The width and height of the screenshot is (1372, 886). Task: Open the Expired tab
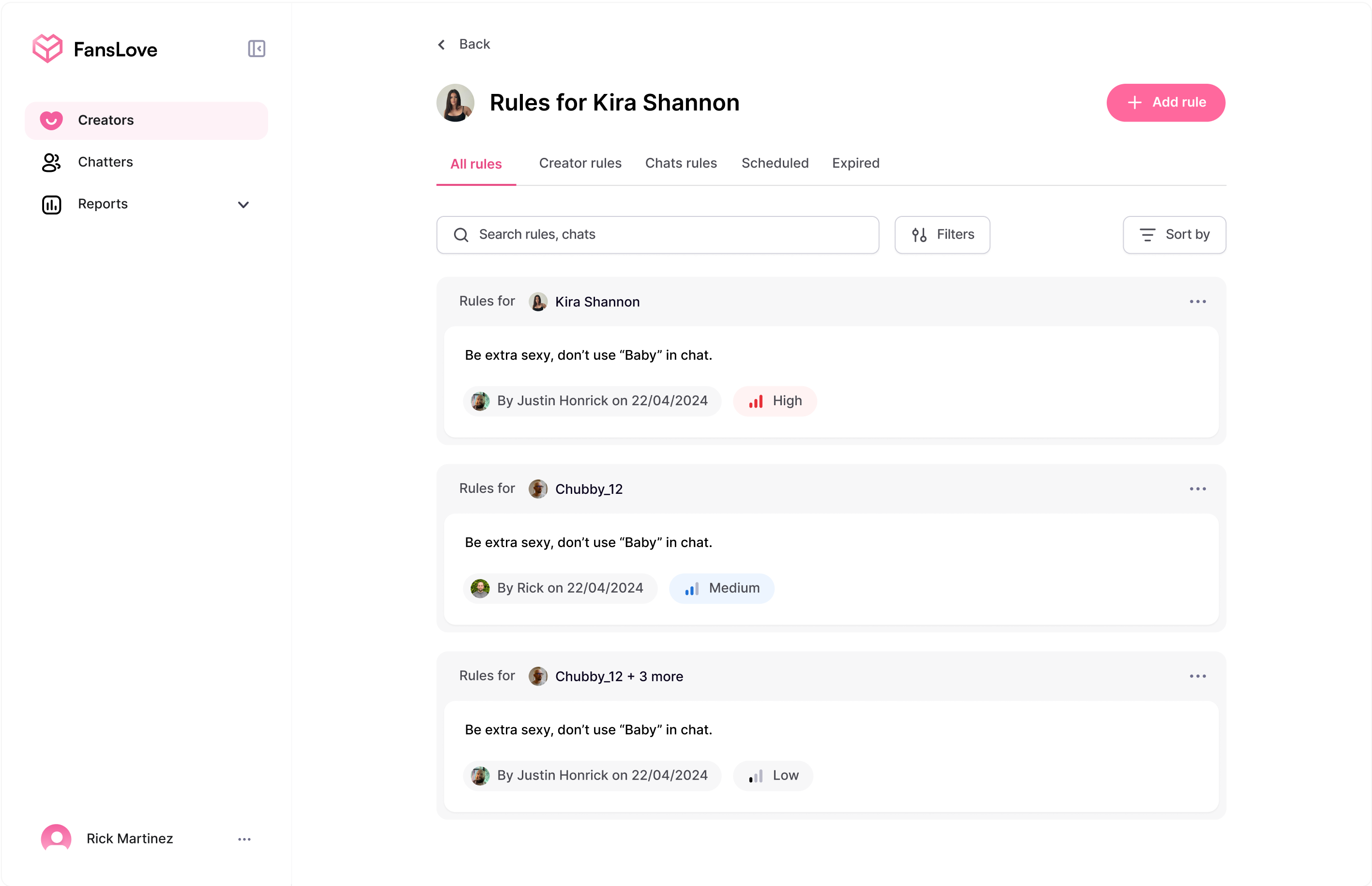pos(855,163)
